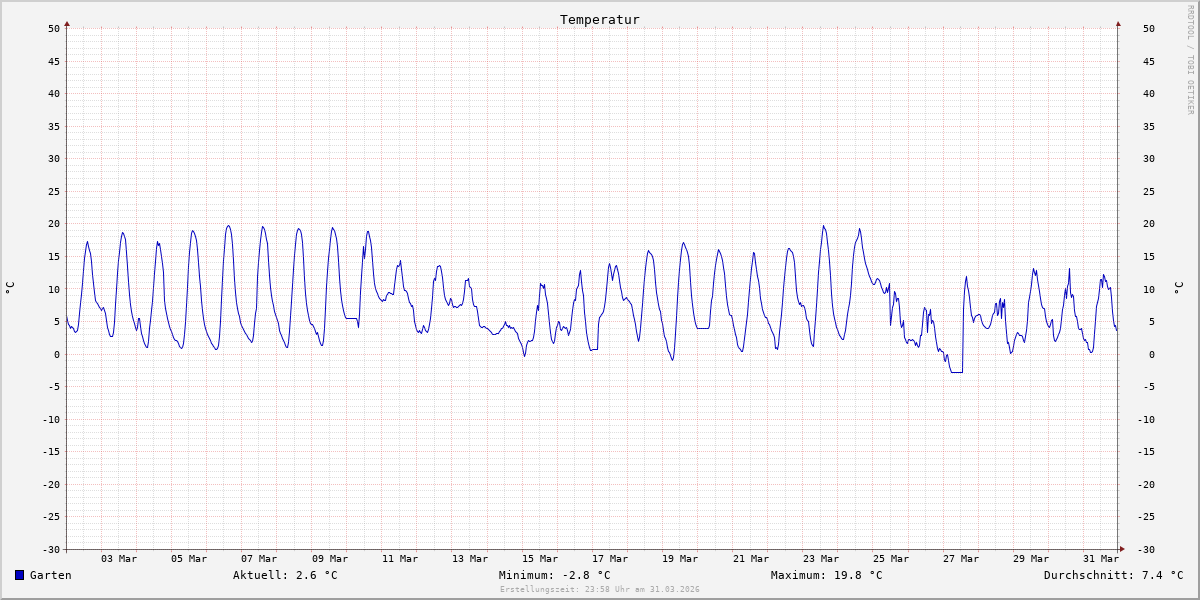Click the "15 Mar" date label
The image size is (1200, 600).
540,559
